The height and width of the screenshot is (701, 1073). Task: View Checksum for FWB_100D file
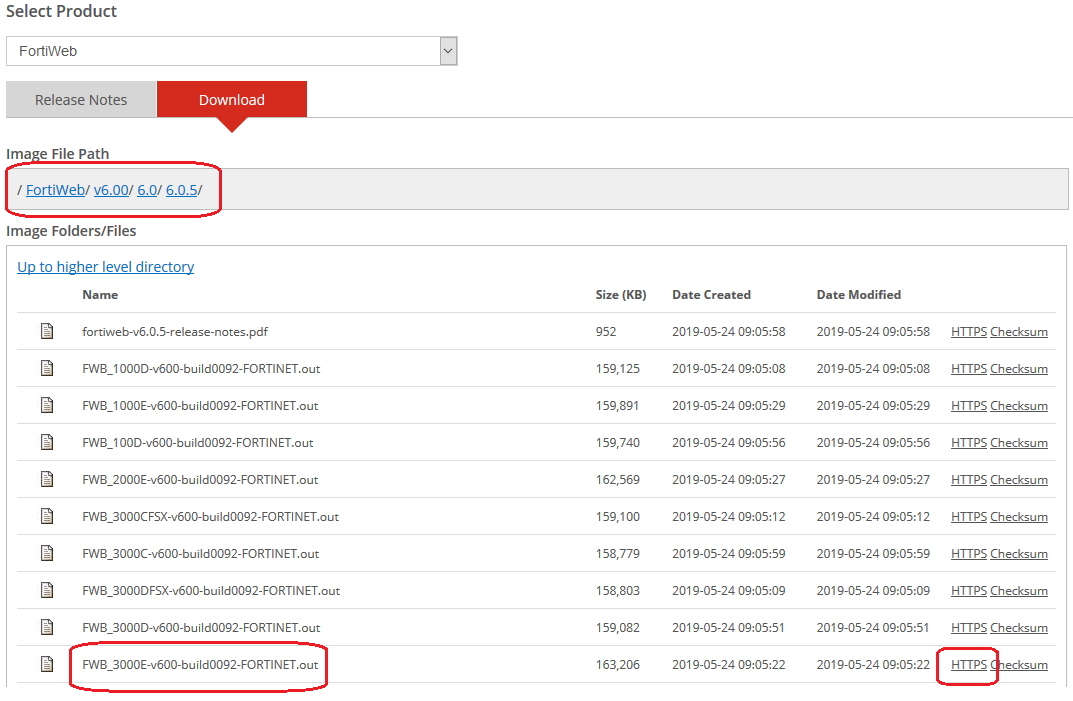pos(1019,443)
